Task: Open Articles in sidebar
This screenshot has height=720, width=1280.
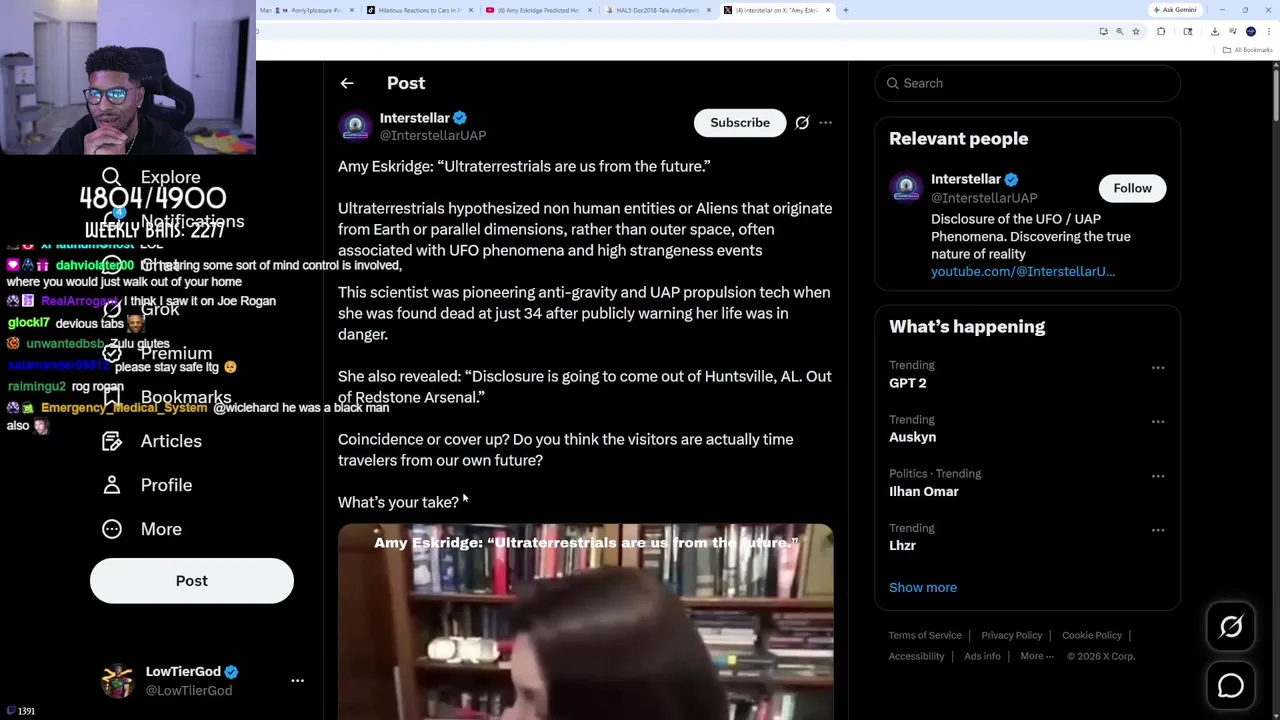Action: point(152,441)
